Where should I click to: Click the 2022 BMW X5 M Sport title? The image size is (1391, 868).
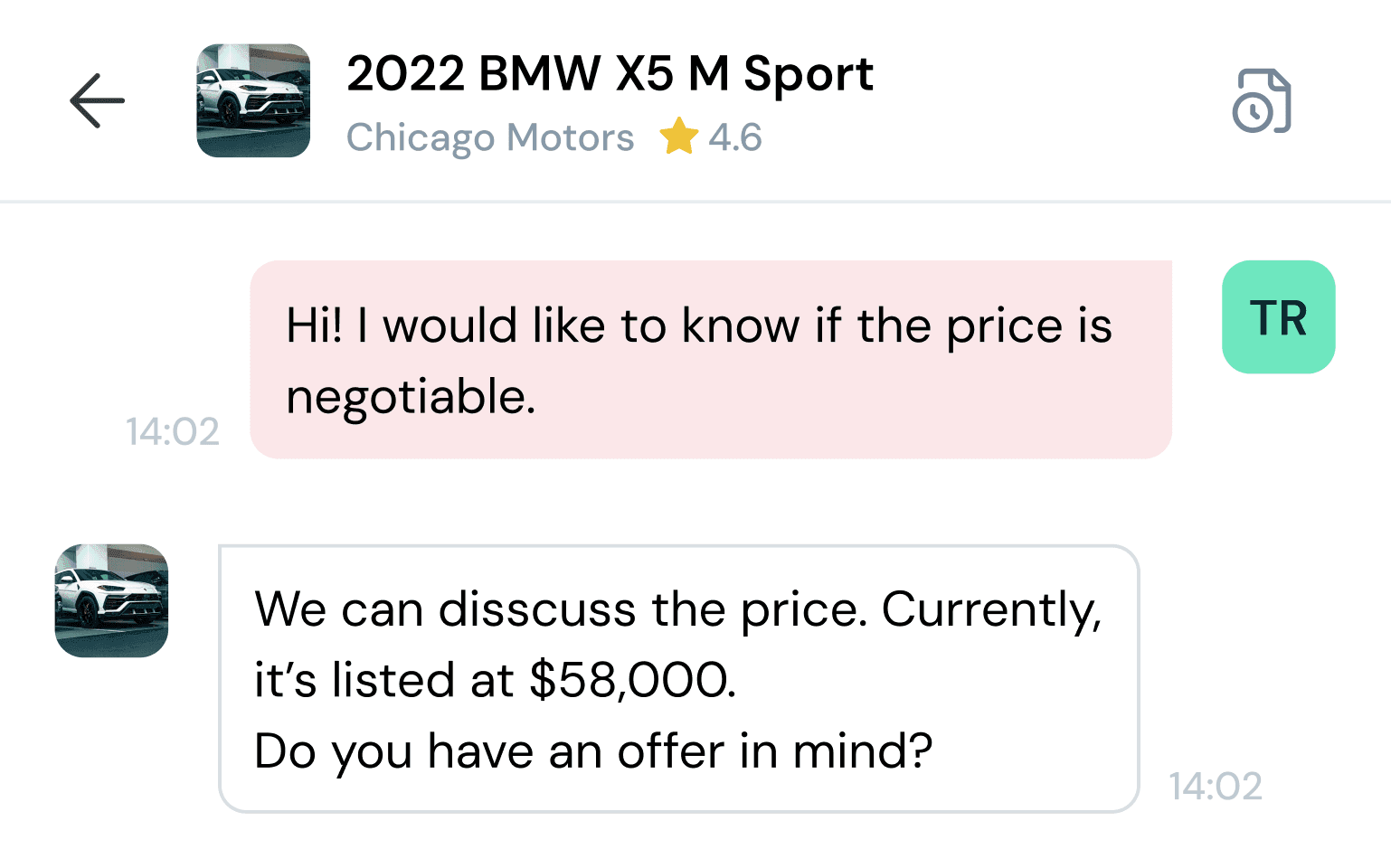pos(610,73)
